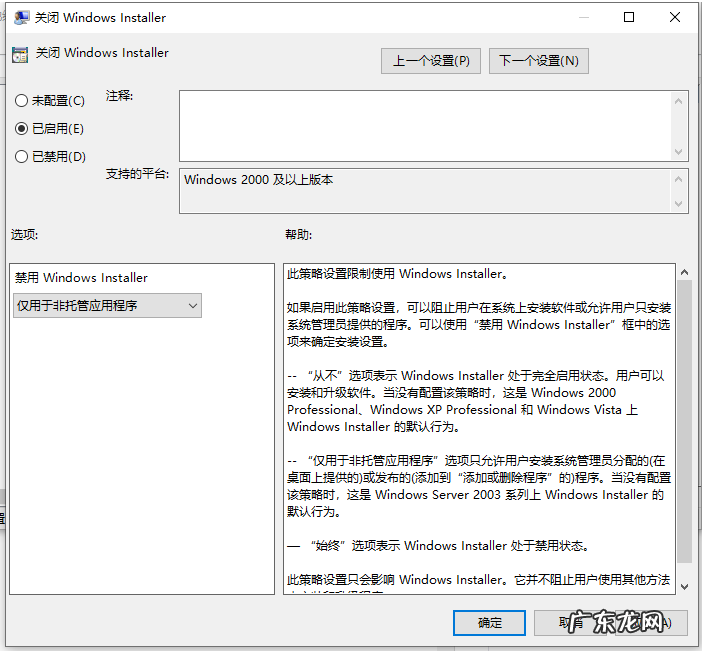The width and height of the screenshot is (702, 651).
Task: Click the '禁用 Windows Installer' option label
Action: [81, 278]
